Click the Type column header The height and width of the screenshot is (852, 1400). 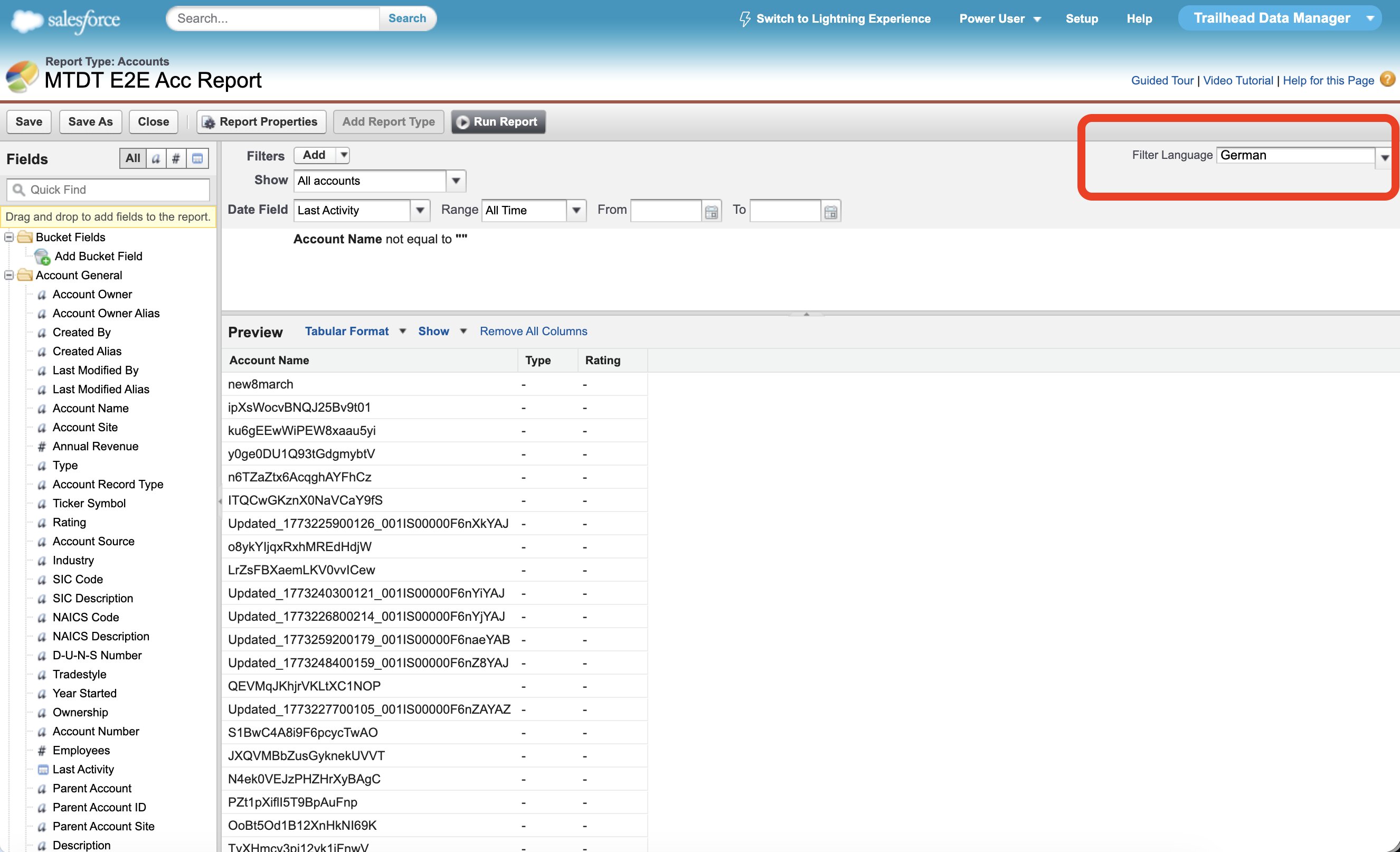pos(548,360)
